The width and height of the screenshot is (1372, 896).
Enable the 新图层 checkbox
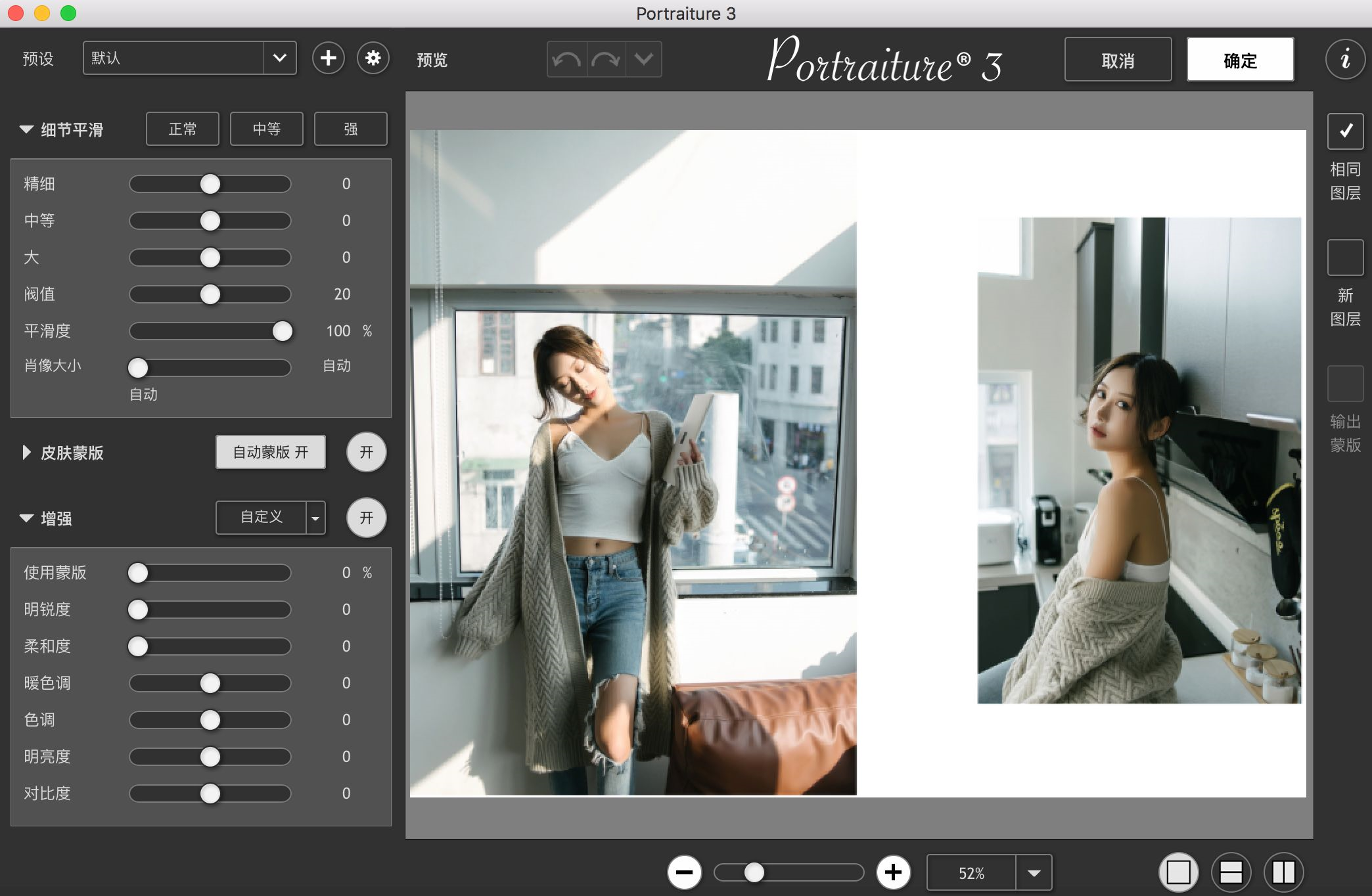(x=1345, y=258)
